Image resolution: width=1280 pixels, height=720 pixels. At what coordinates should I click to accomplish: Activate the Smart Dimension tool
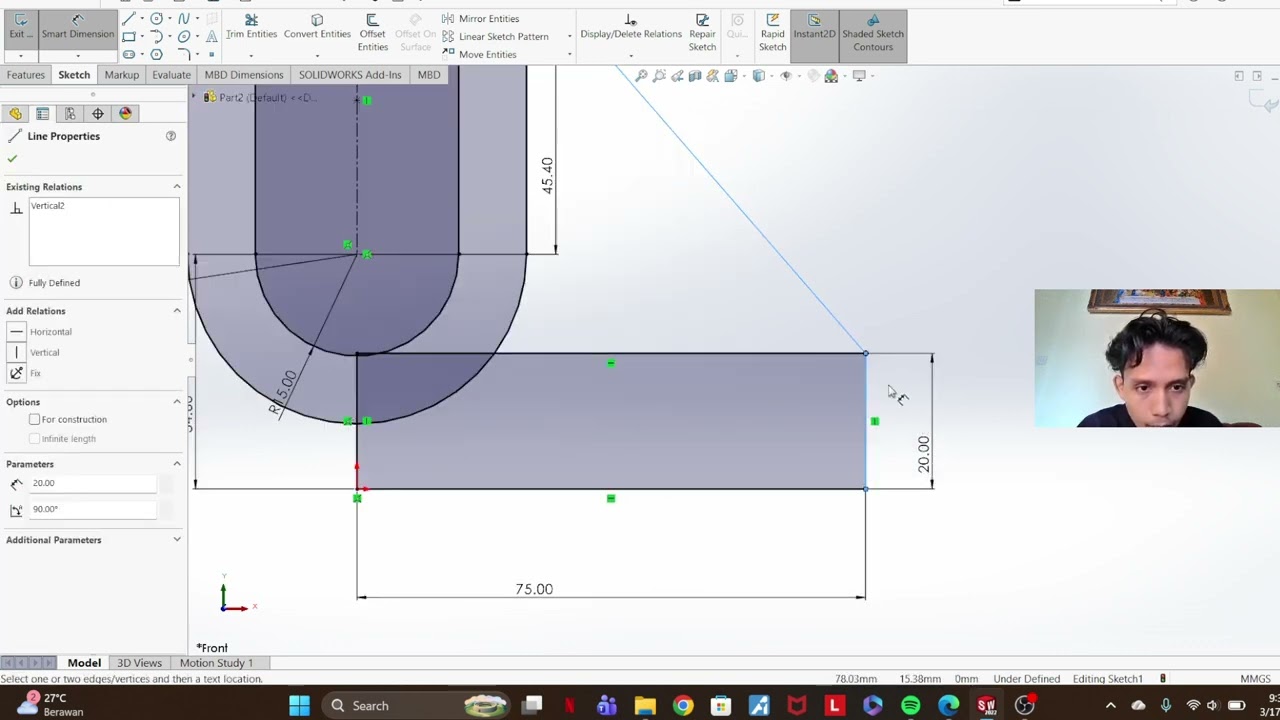(x=78, y=27)
